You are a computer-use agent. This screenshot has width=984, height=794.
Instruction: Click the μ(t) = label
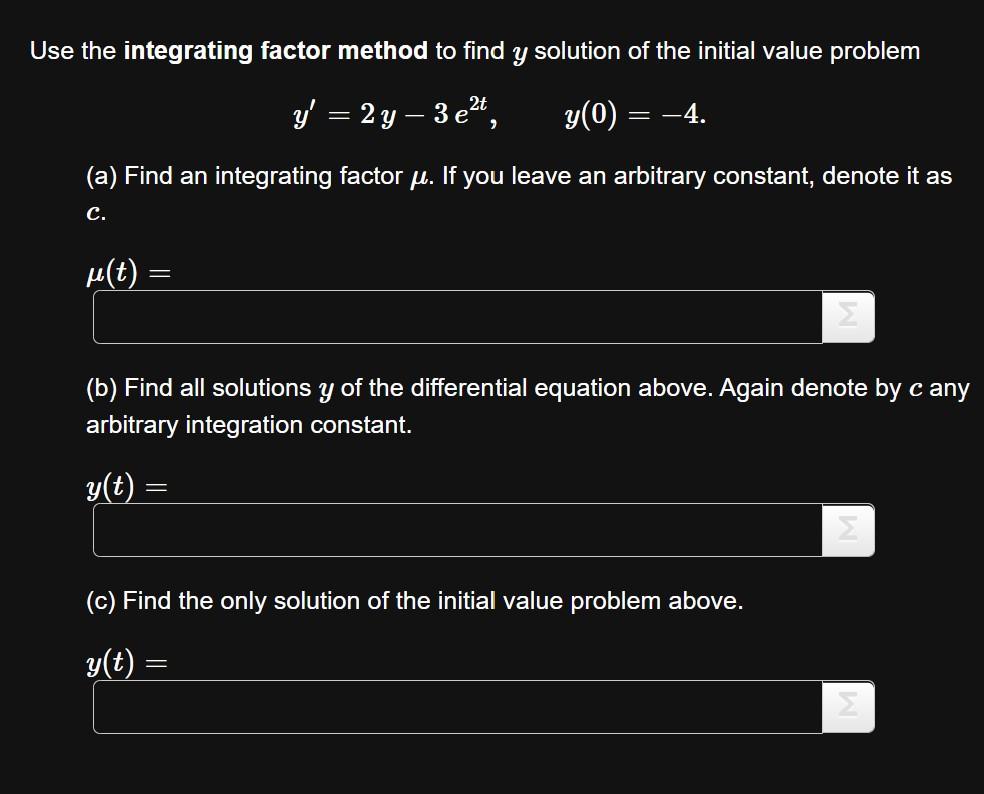(x=129, y=273)
